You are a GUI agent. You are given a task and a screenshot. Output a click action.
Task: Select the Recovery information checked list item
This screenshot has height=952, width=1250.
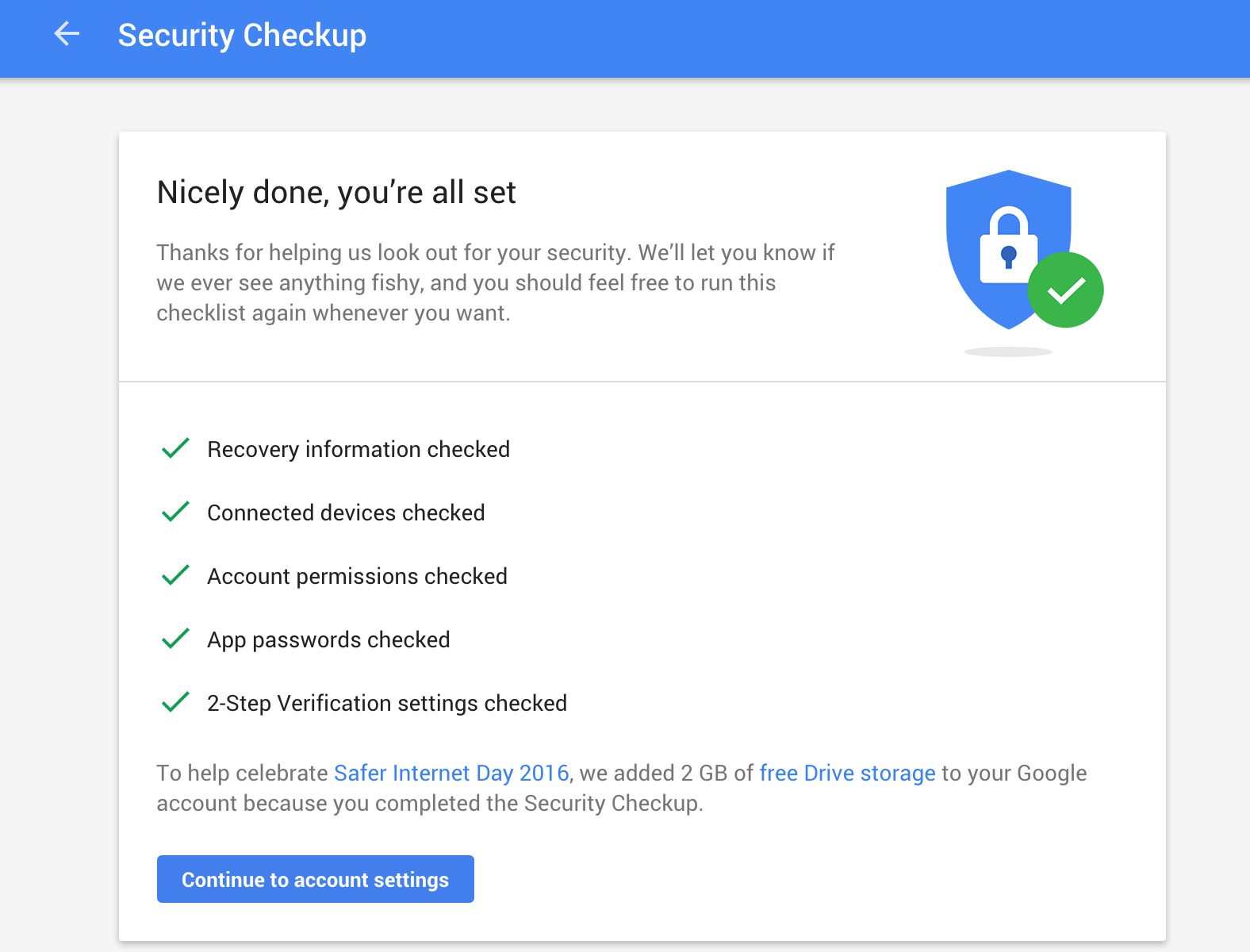(358, 449)
